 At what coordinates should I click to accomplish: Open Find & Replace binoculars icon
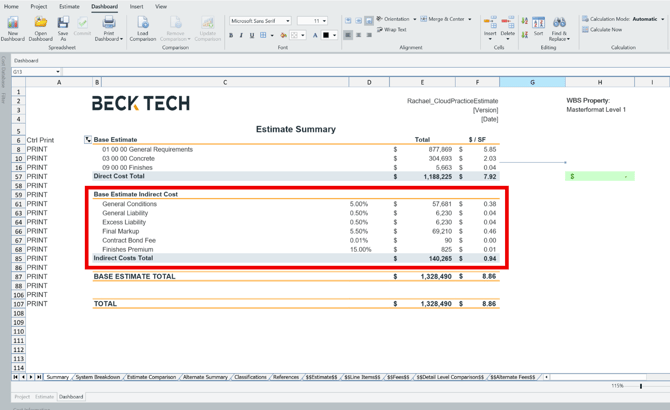[558, 22]
